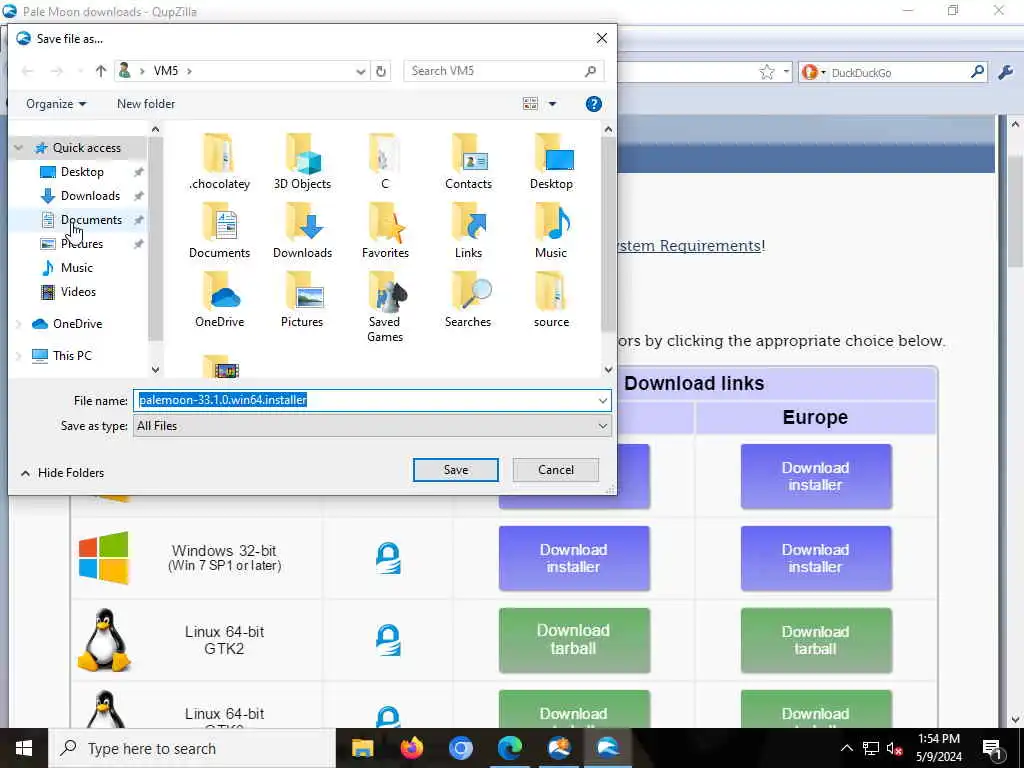Image resolution: width=1024 pixels, height=768 pixels.
Task: Open the .chocolatey folder
Action: click(x=219, y=162)
